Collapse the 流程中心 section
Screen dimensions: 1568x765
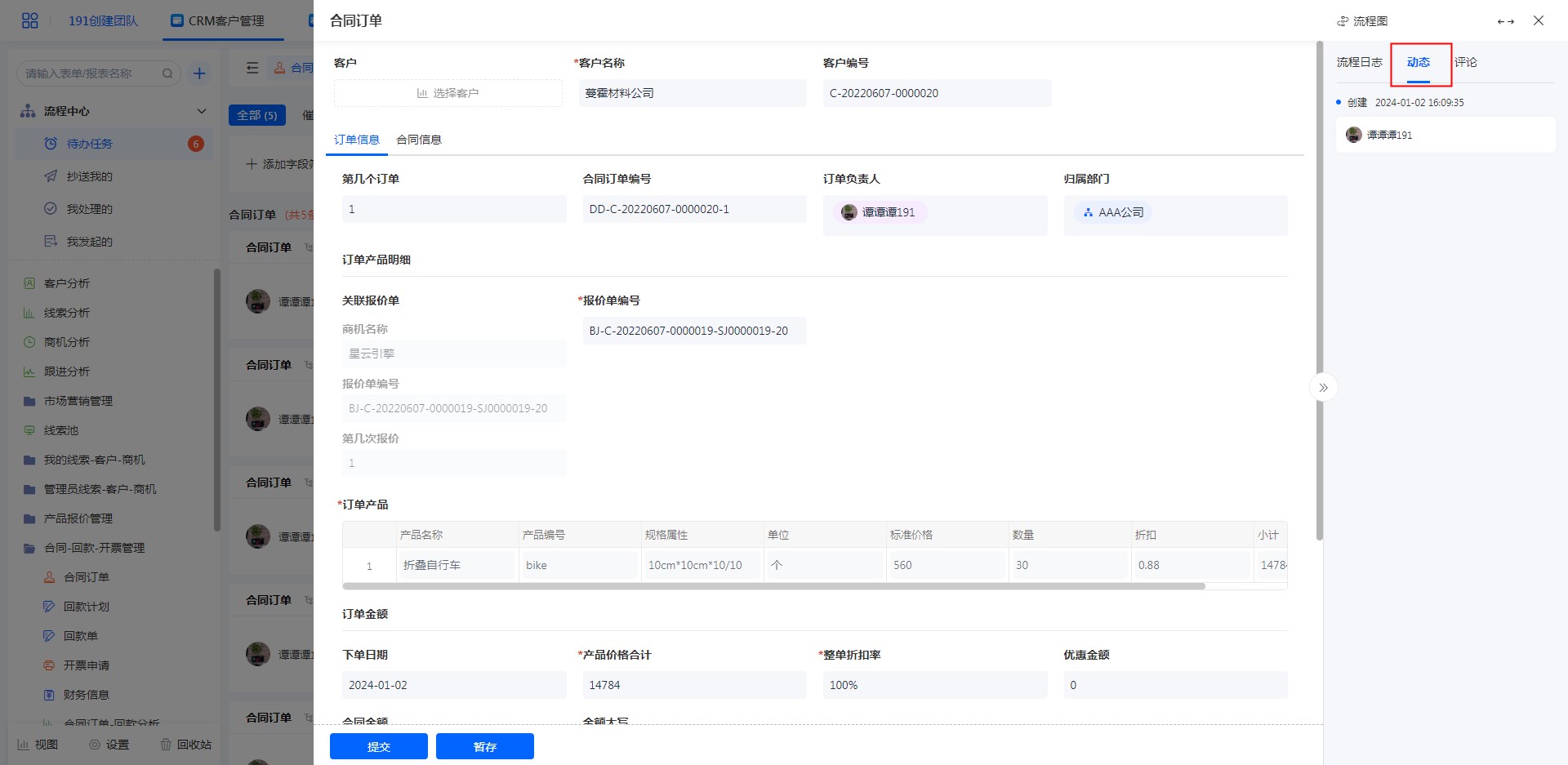click(x=201, y=111)
